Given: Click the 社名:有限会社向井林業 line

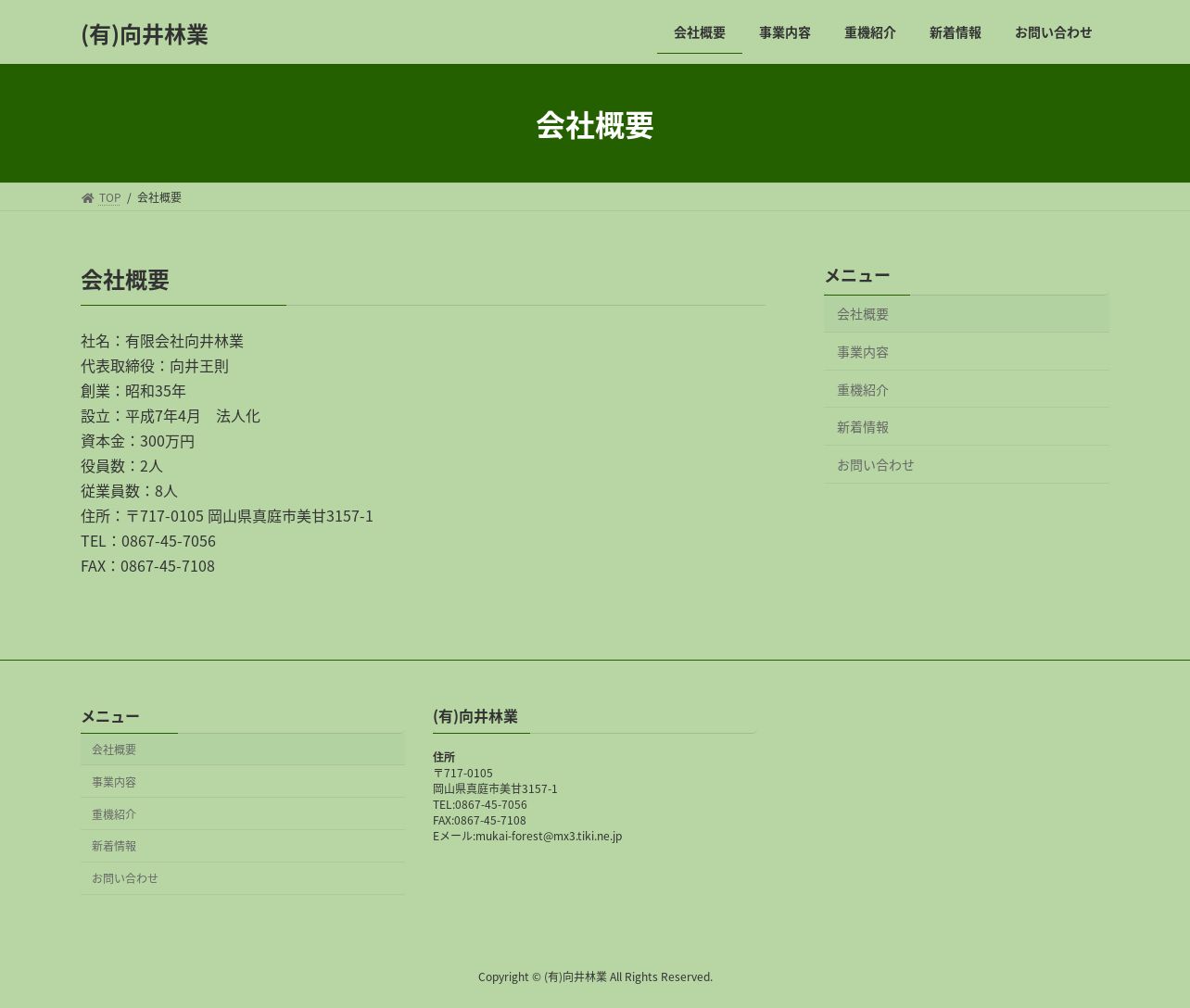Looking at the screenshot, I should 162,341.
